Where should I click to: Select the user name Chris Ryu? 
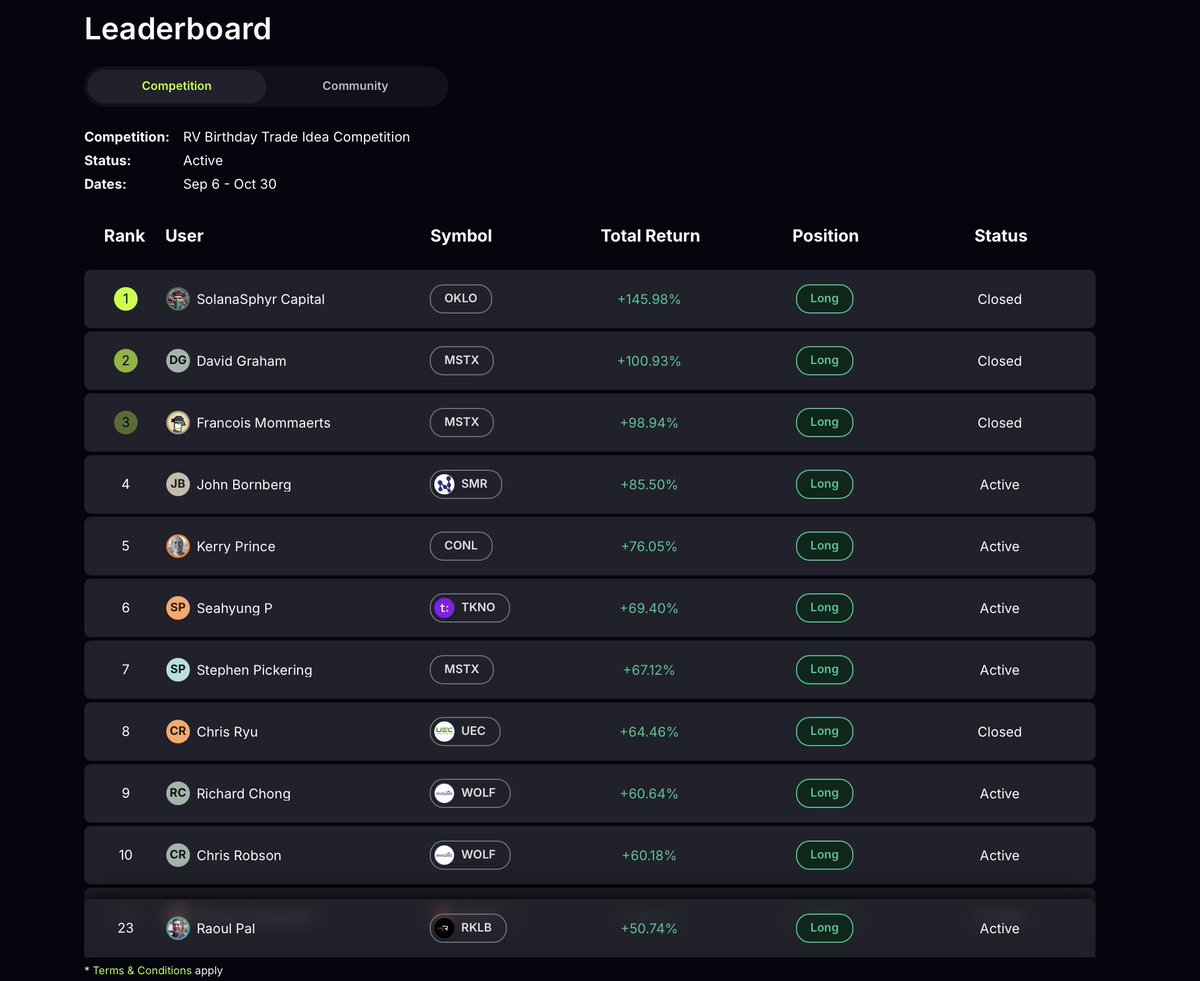pyautogui.click(x=227, y=732)
